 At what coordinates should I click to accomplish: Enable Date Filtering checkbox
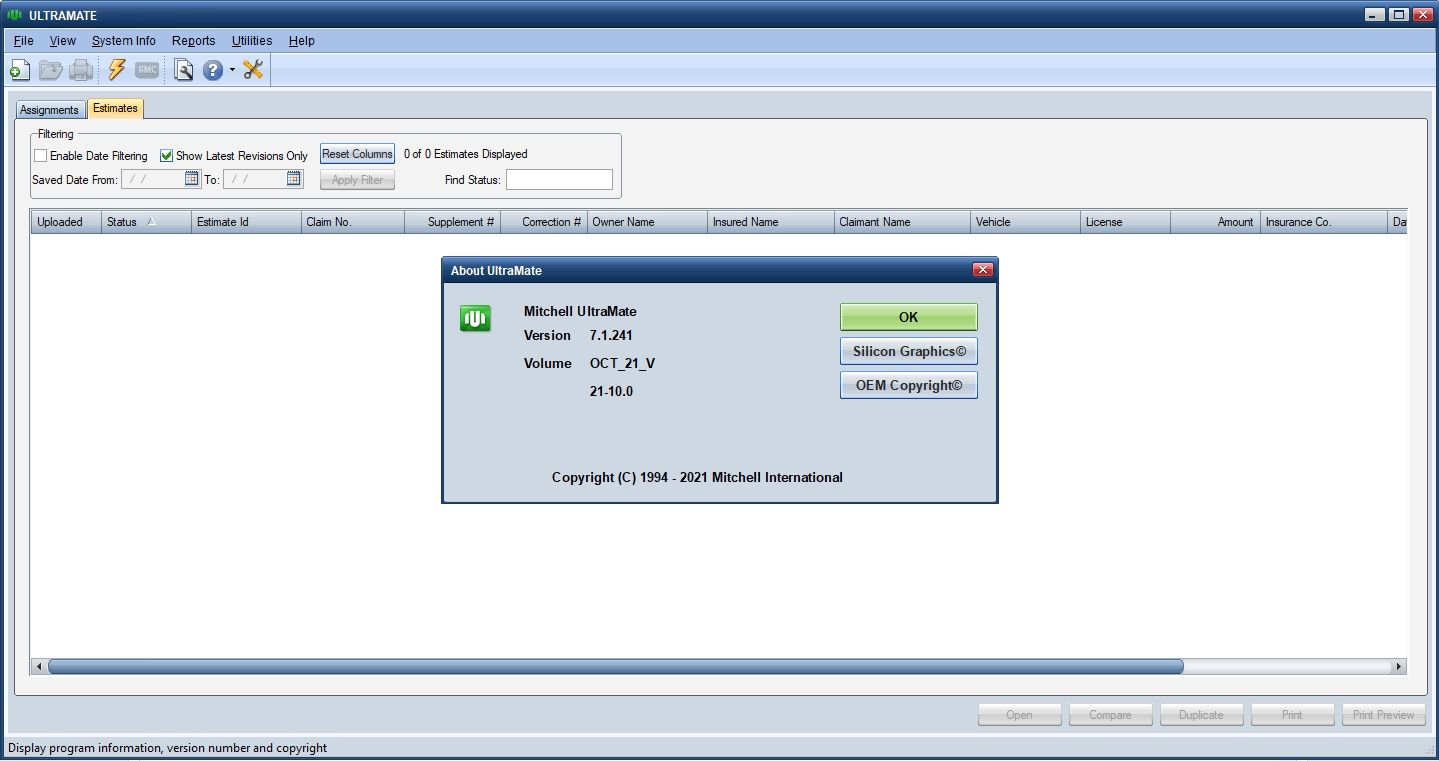[x=40, y=156]
